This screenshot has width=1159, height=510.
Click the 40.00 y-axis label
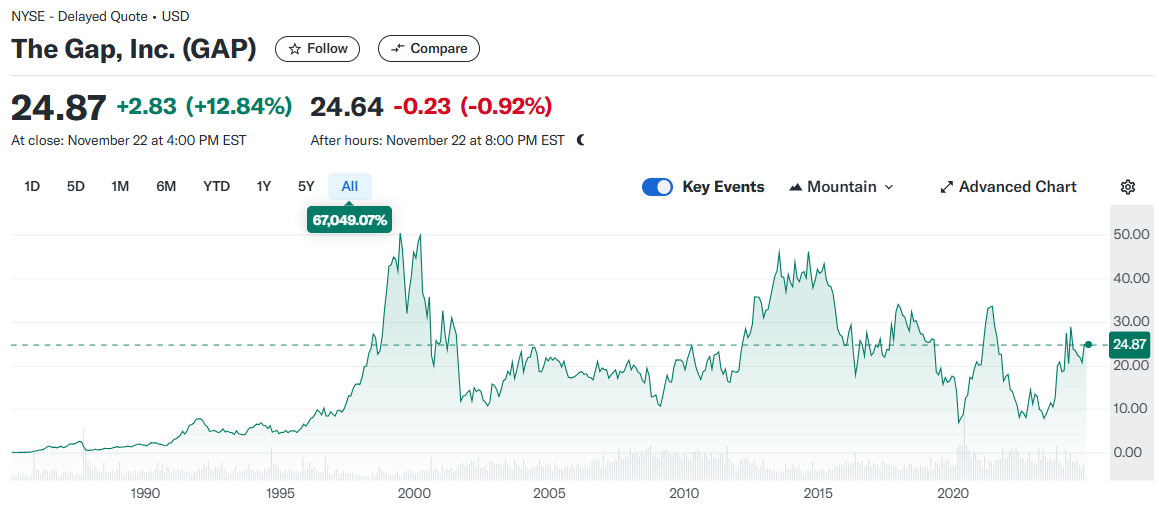[x=1132, y=279]
